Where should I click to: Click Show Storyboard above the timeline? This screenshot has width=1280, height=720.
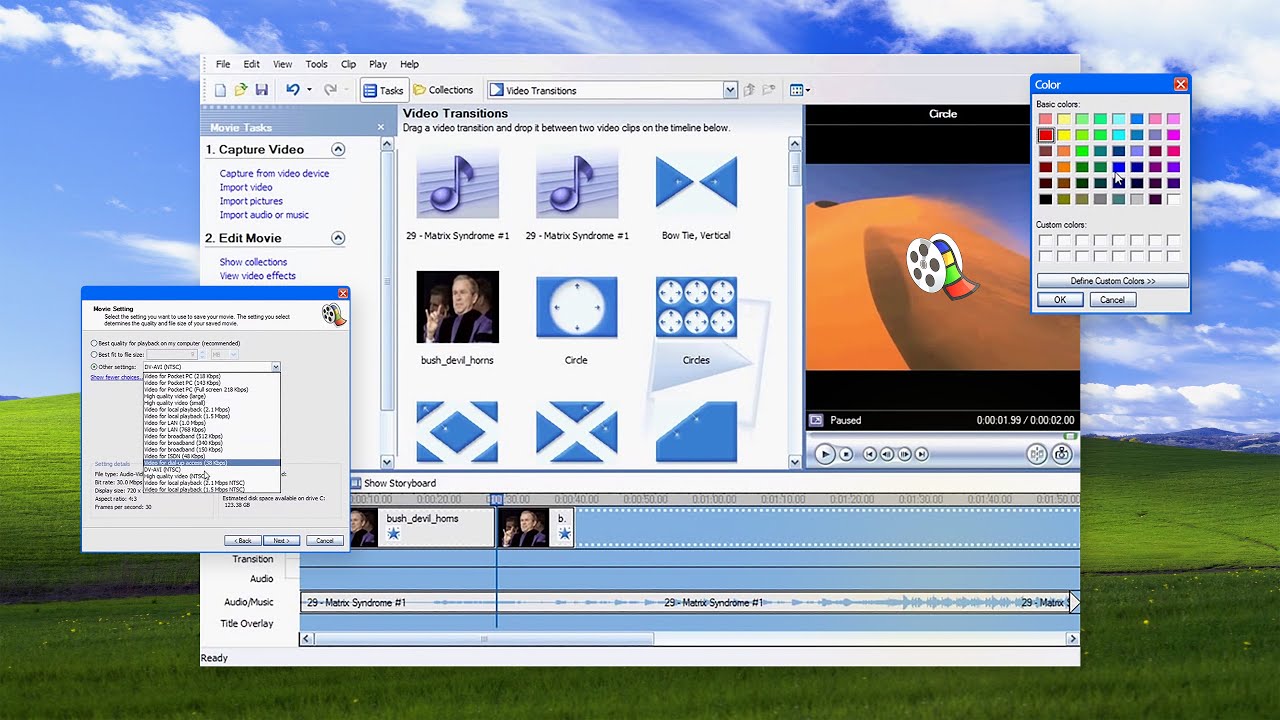click(x=394, y=483)
